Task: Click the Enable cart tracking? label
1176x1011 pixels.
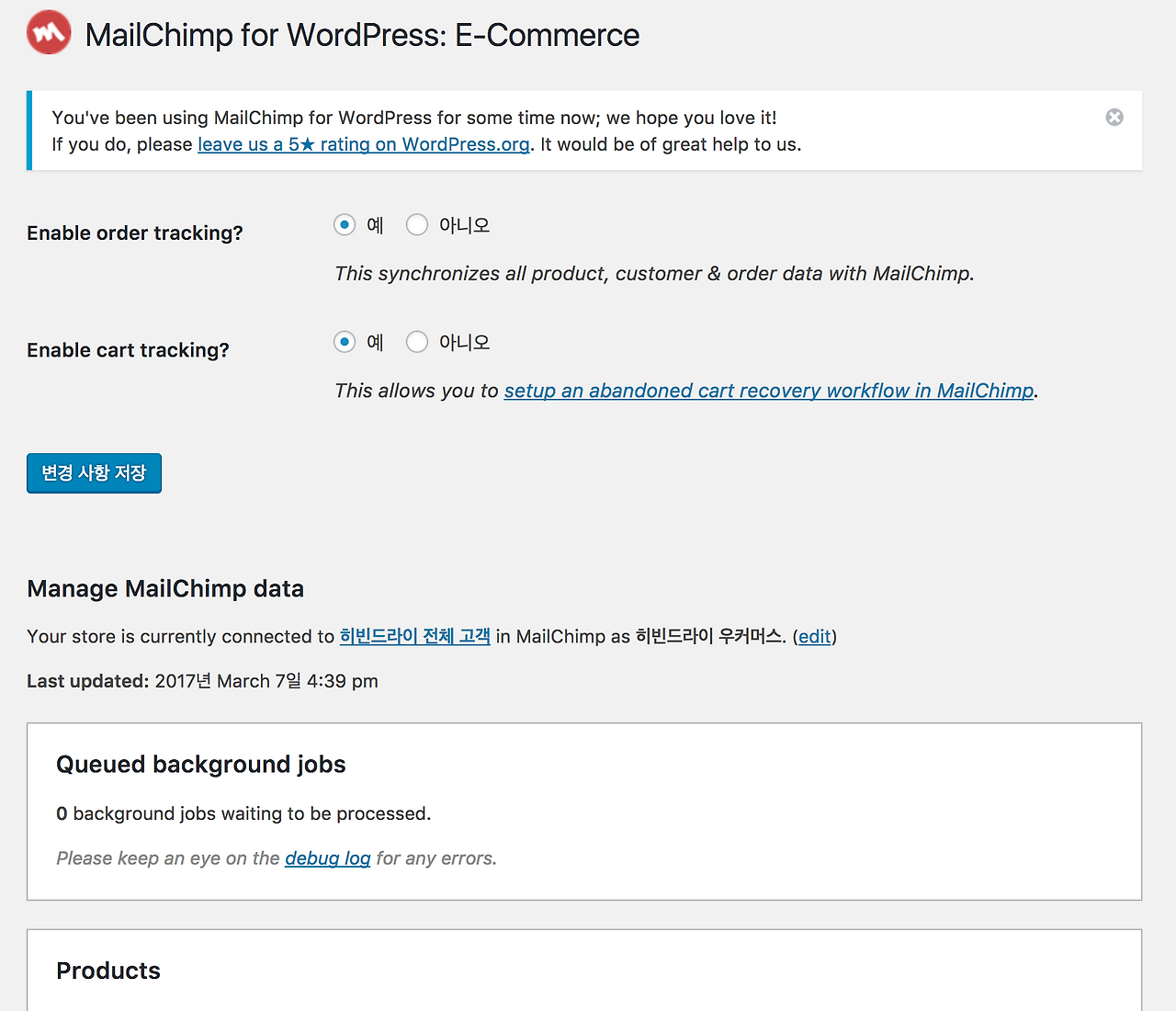Action: [x=128, y=350]
